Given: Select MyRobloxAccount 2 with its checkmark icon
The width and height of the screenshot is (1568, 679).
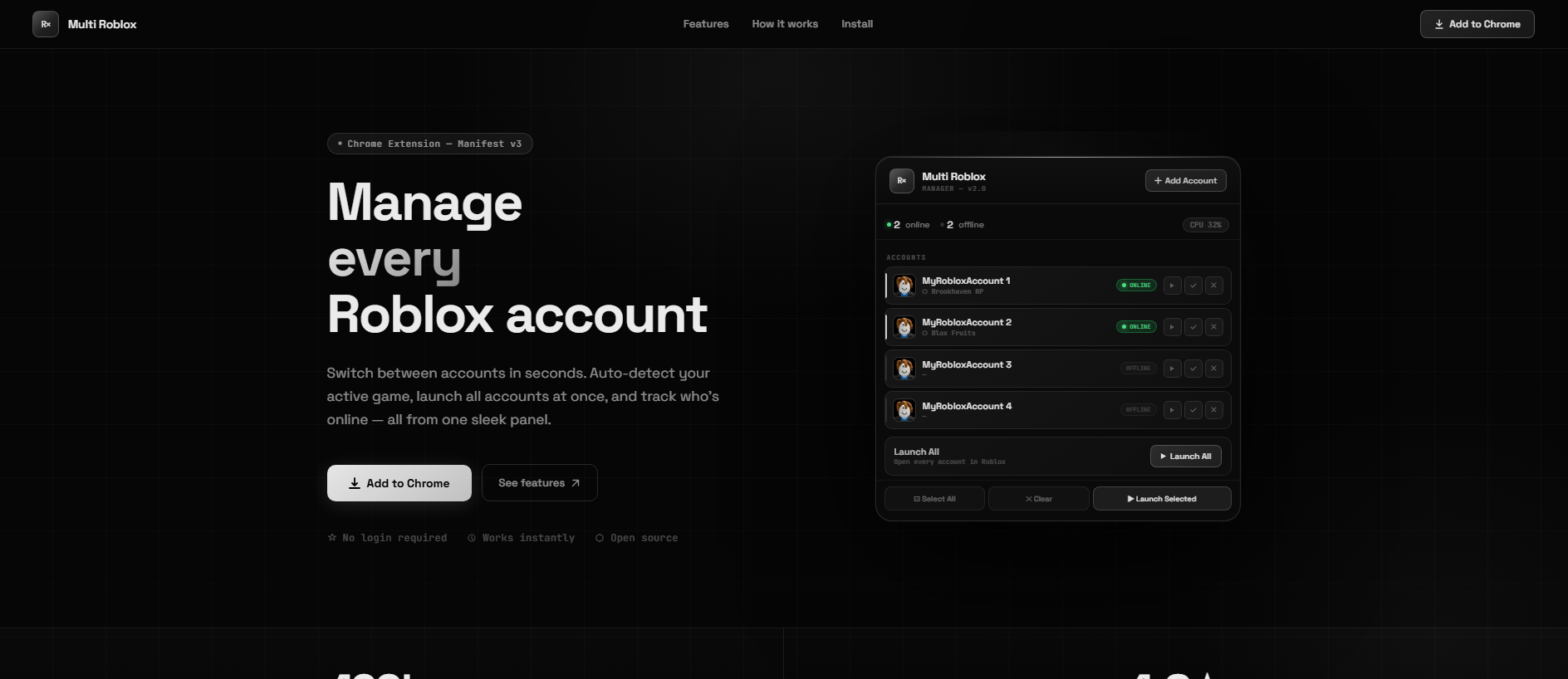Looking at the screenshot, I should pyautogui.click(x=1193, y=327).
